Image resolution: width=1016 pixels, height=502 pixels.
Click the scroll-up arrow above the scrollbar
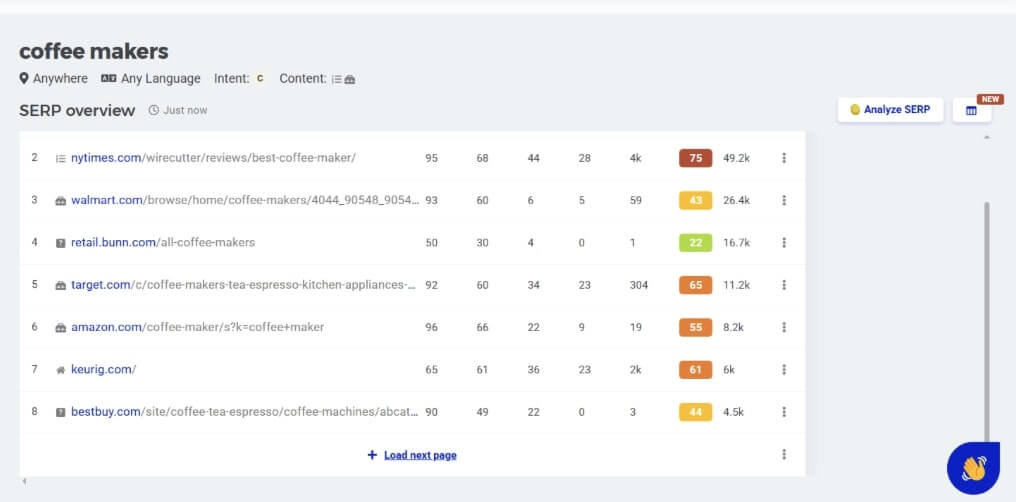[987, 137]
